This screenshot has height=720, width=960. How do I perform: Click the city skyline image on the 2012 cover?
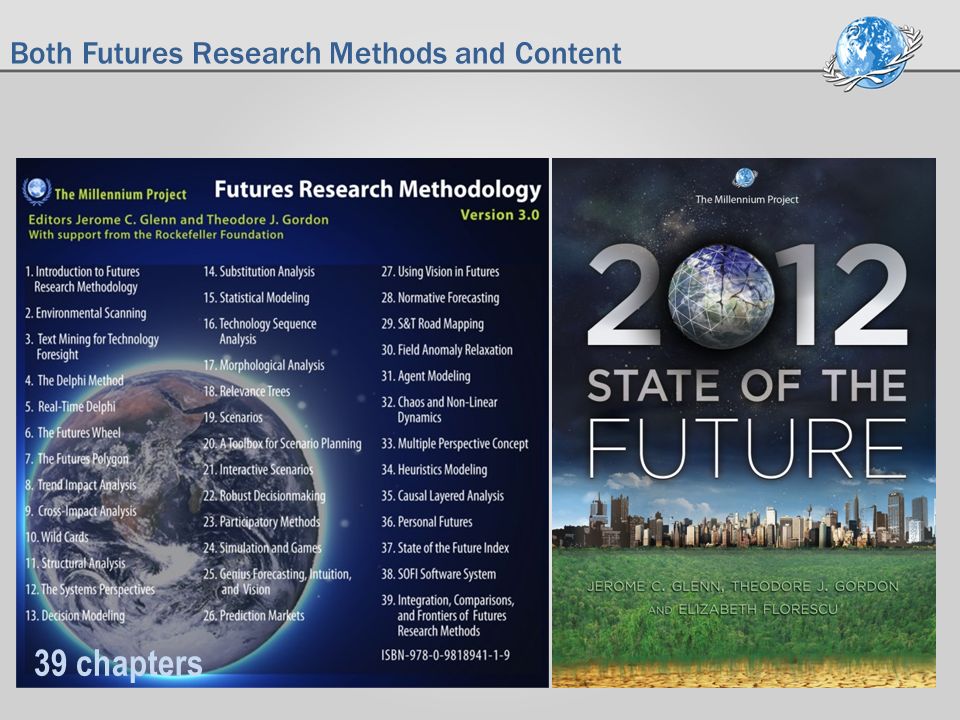pyautogui.click(x=744, y=518)
